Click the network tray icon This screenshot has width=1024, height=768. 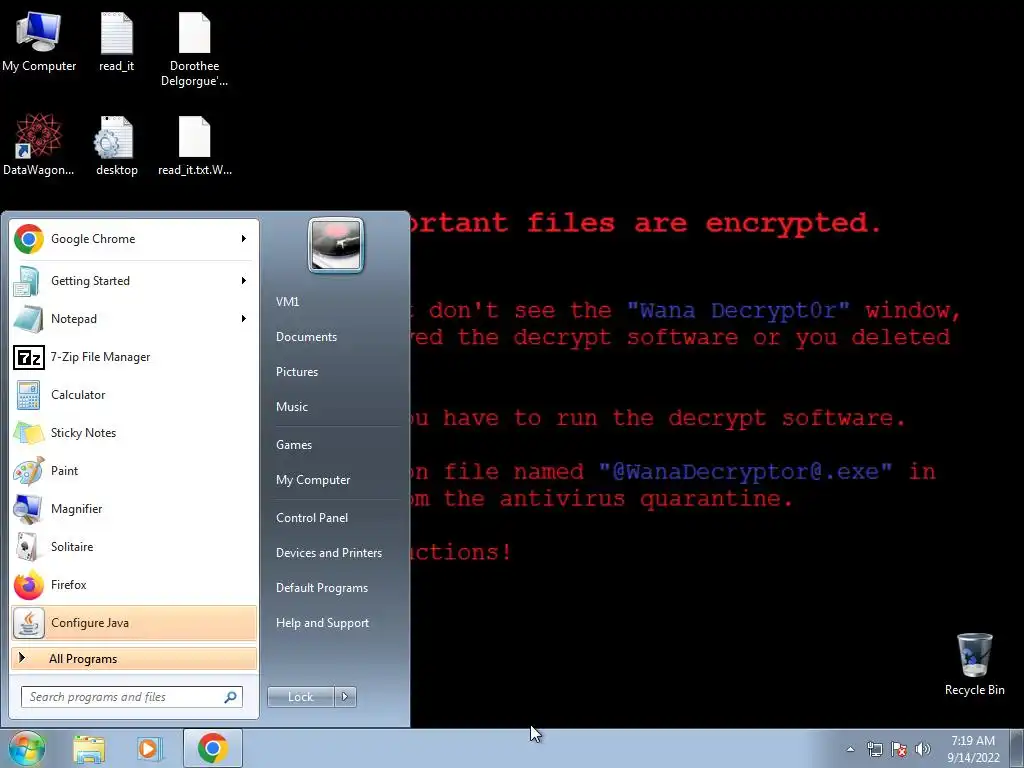click(x=874, y=749)
